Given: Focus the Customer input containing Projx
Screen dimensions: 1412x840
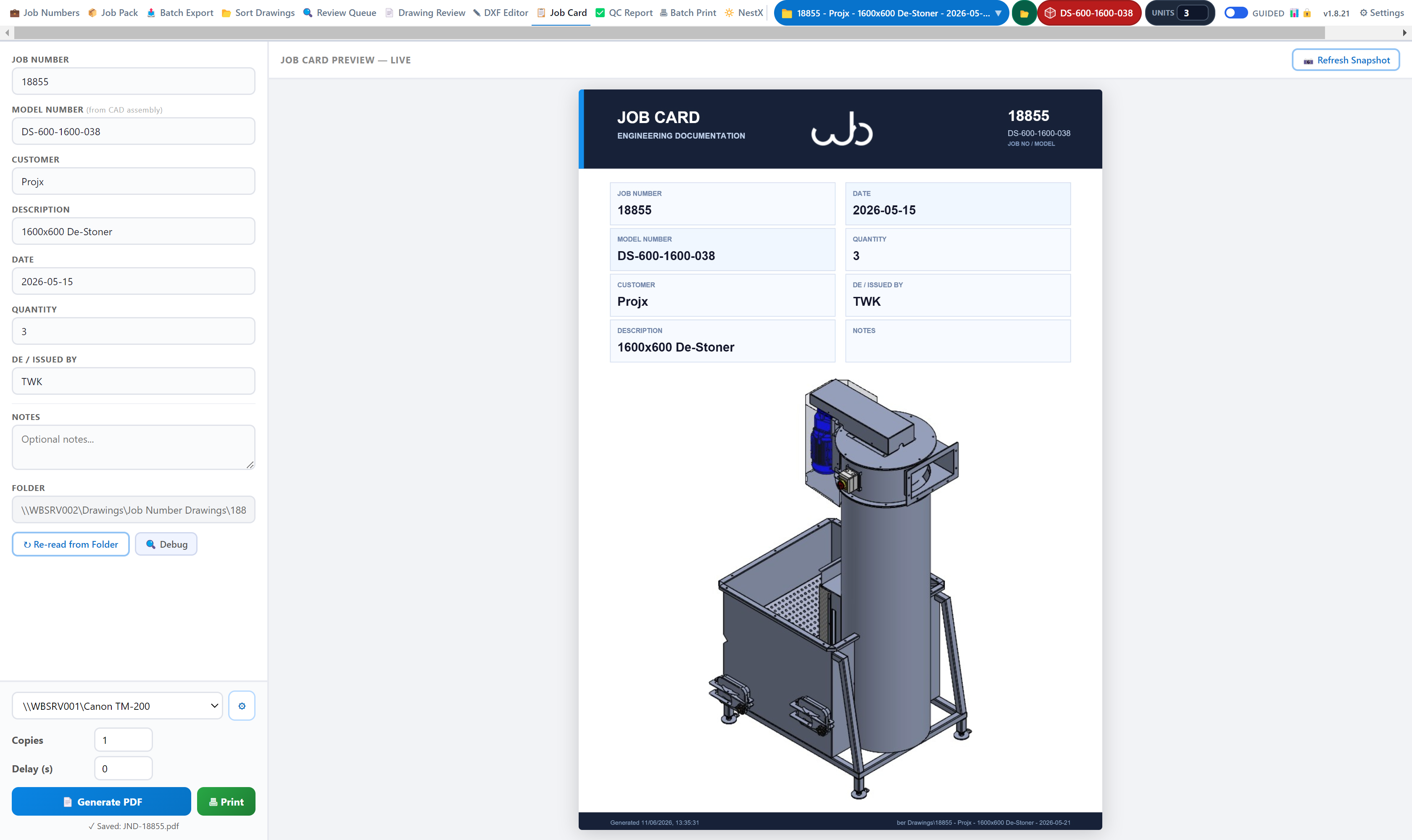Looking at the screenshot, I should click(133, 181).
